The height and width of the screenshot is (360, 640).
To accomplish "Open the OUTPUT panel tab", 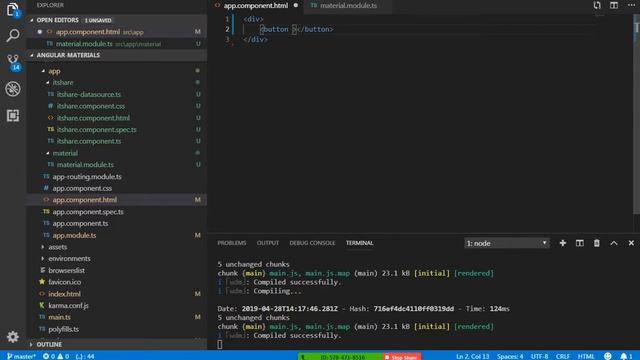I will pos(268,243).
